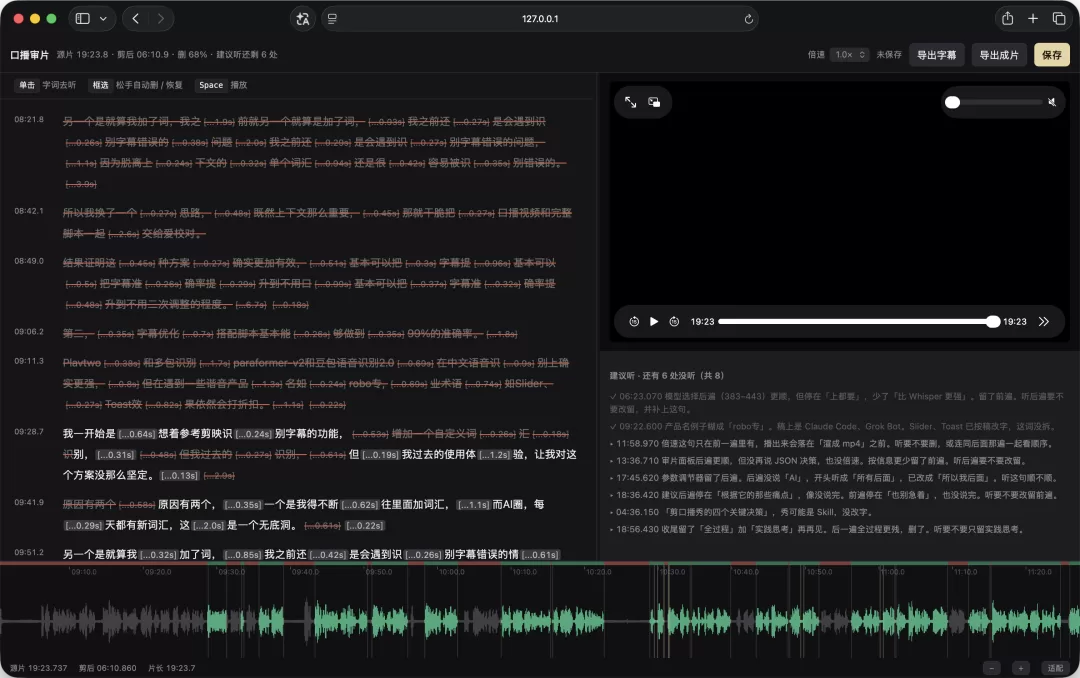This screenshot has width=1080, height=678.
Task: Open the 17:45.620 listening suggestion
Action: click(x=833, y=478)
